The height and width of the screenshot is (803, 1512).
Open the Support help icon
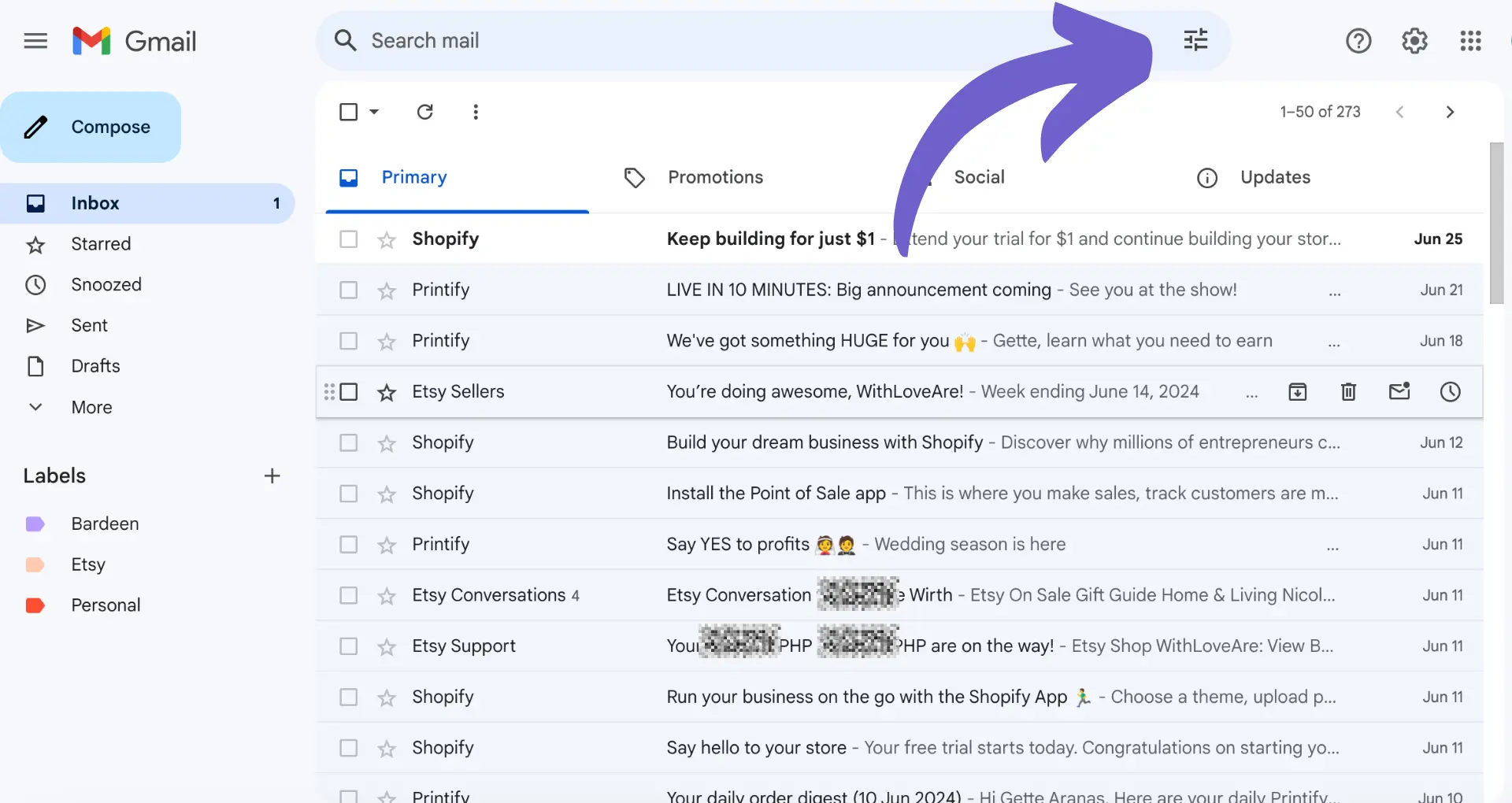point(1358,41)
